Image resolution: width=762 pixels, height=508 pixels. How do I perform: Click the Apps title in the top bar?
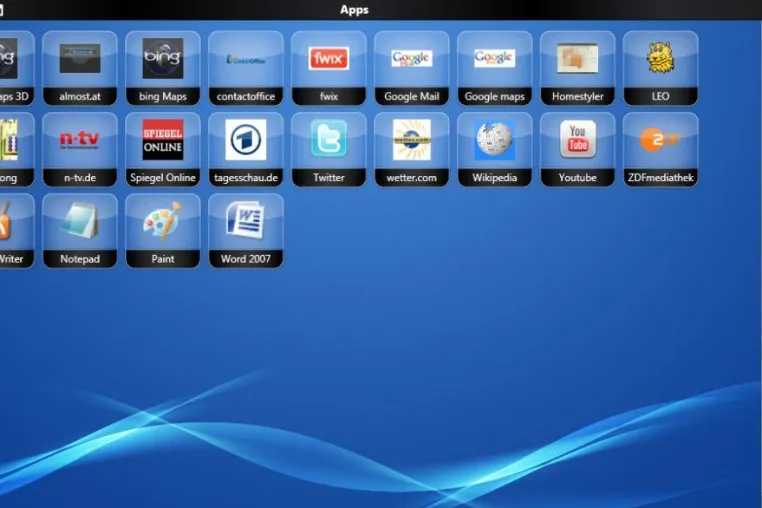click(354, 10)
